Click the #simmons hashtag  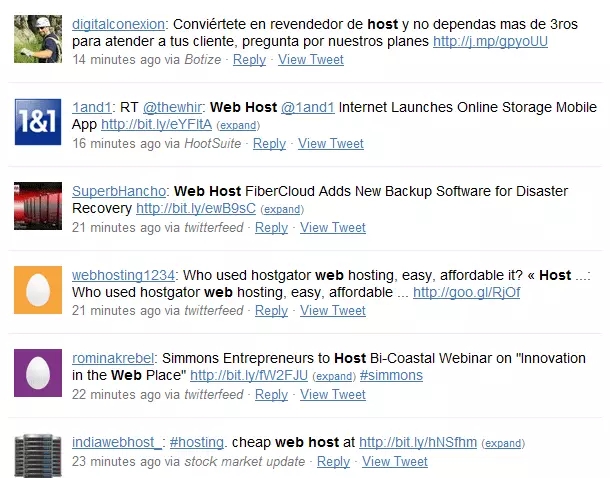tap(391, 375)
